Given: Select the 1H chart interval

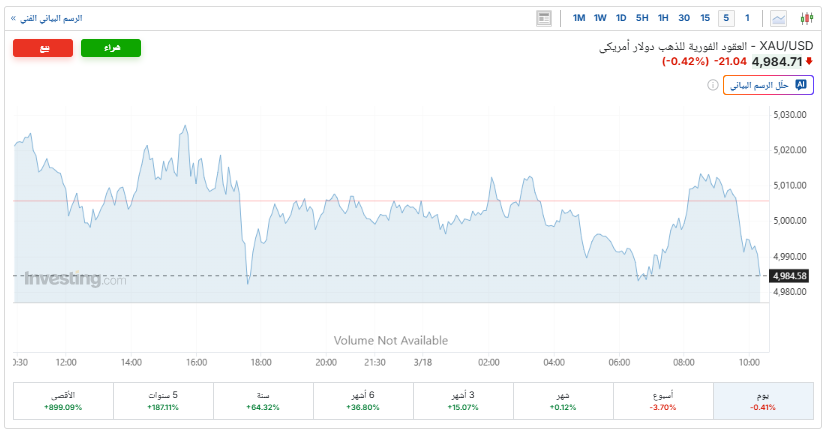Looking at the screenshot, I should (x=662, y=18).
